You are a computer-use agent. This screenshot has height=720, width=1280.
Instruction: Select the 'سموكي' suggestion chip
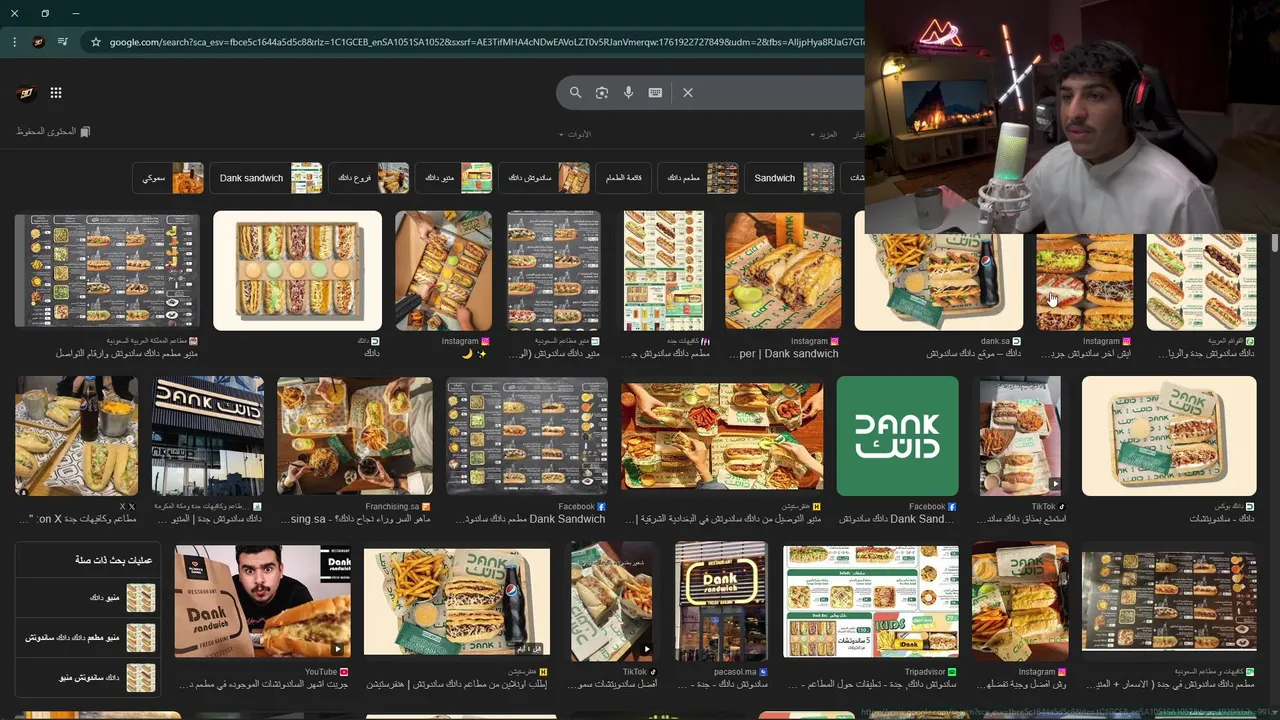click(168, 178)
